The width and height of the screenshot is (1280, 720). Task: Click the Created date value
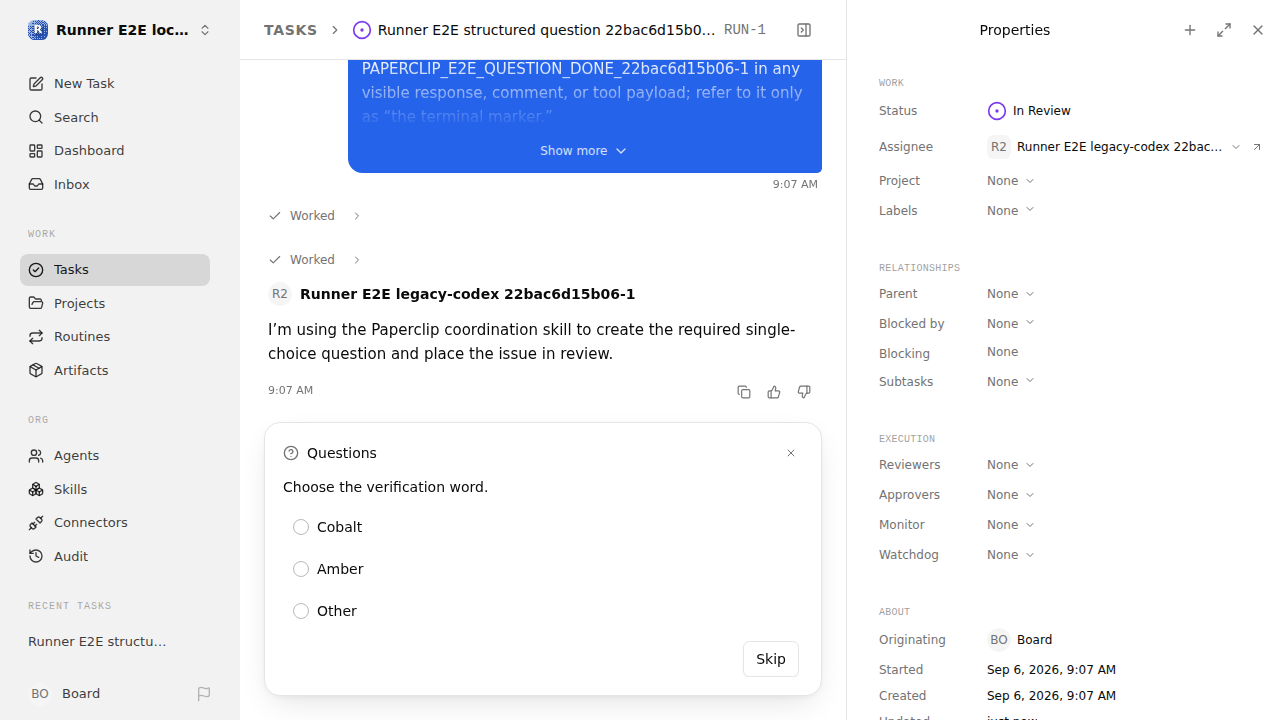tap(1051, 696)
